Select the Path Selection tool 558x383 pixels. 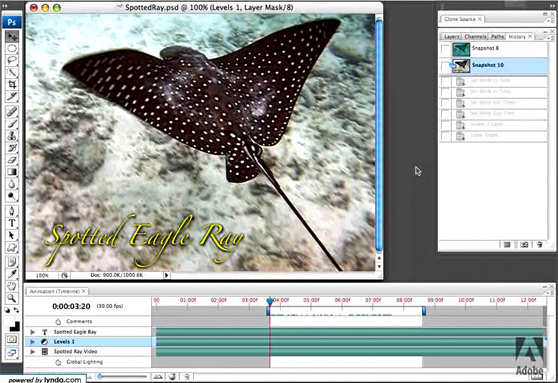(12, 235)
